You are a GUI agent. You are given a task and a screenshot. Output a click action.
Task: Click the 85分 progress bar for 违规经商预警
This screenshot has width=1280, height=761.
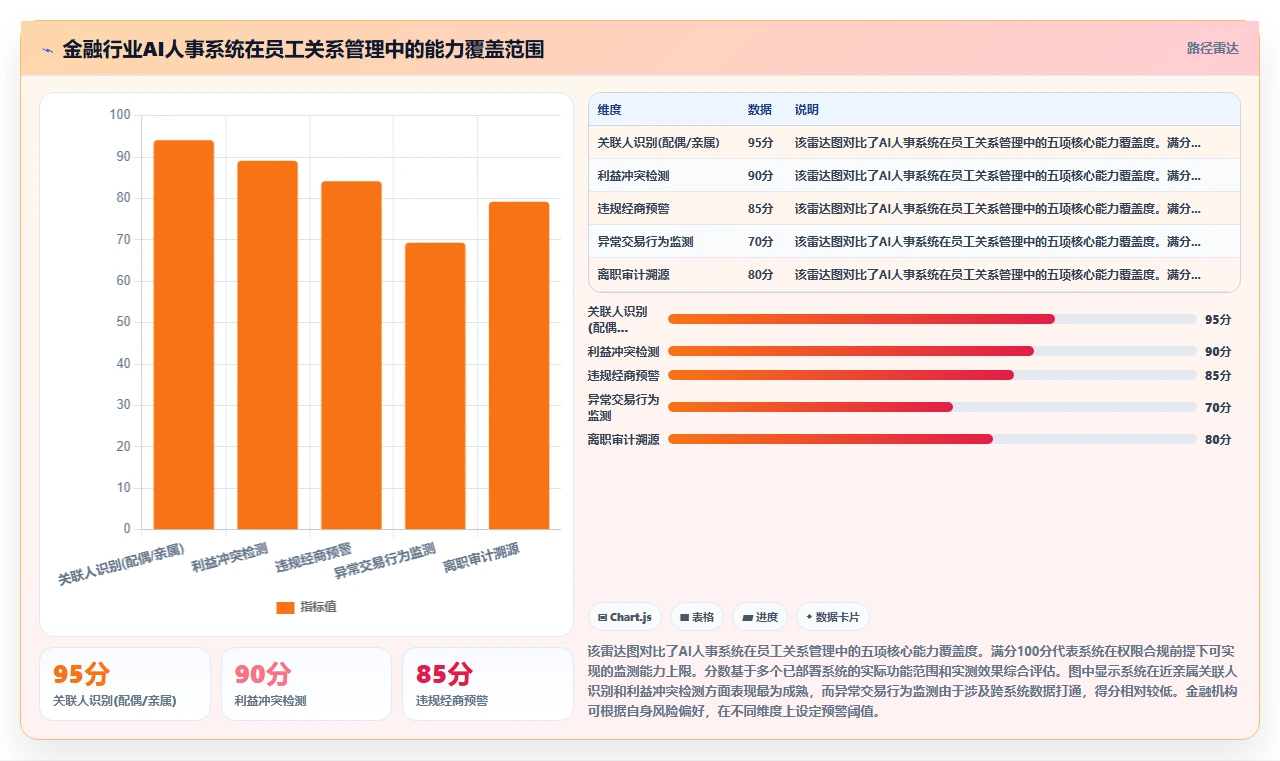pyautogui.click(x=932, y=375)
